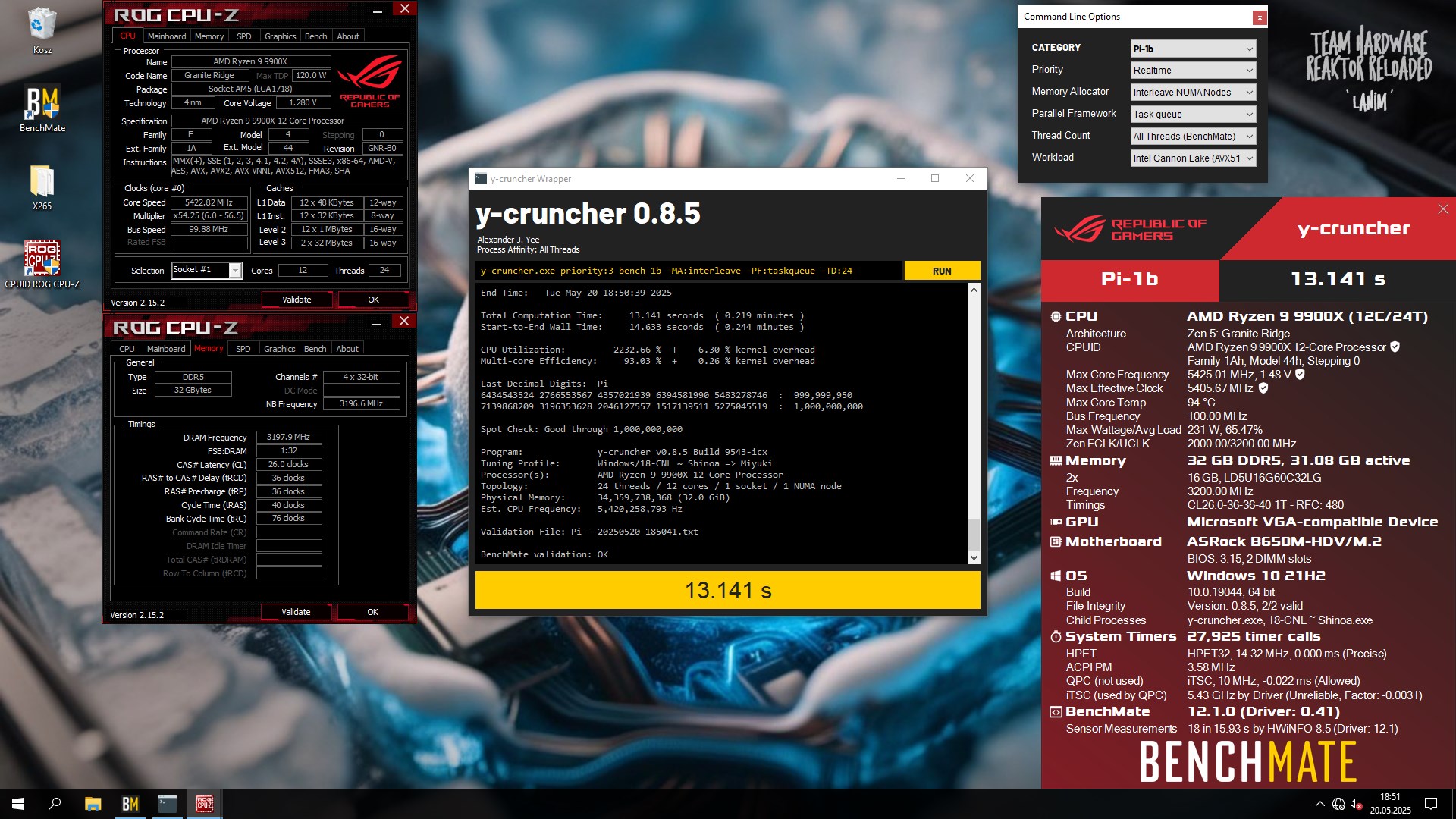Minimize the top ROG CPU-Z window

378,10
